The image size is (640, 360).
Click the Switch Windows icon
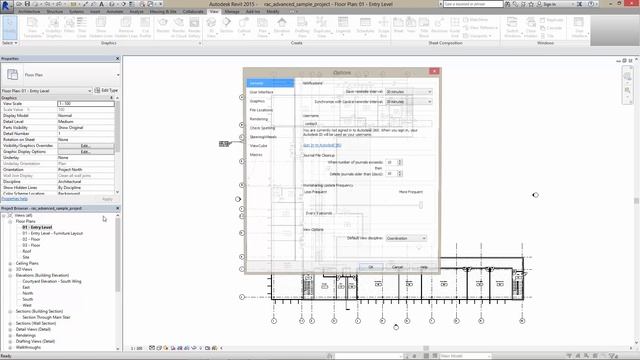click(512, 27)
